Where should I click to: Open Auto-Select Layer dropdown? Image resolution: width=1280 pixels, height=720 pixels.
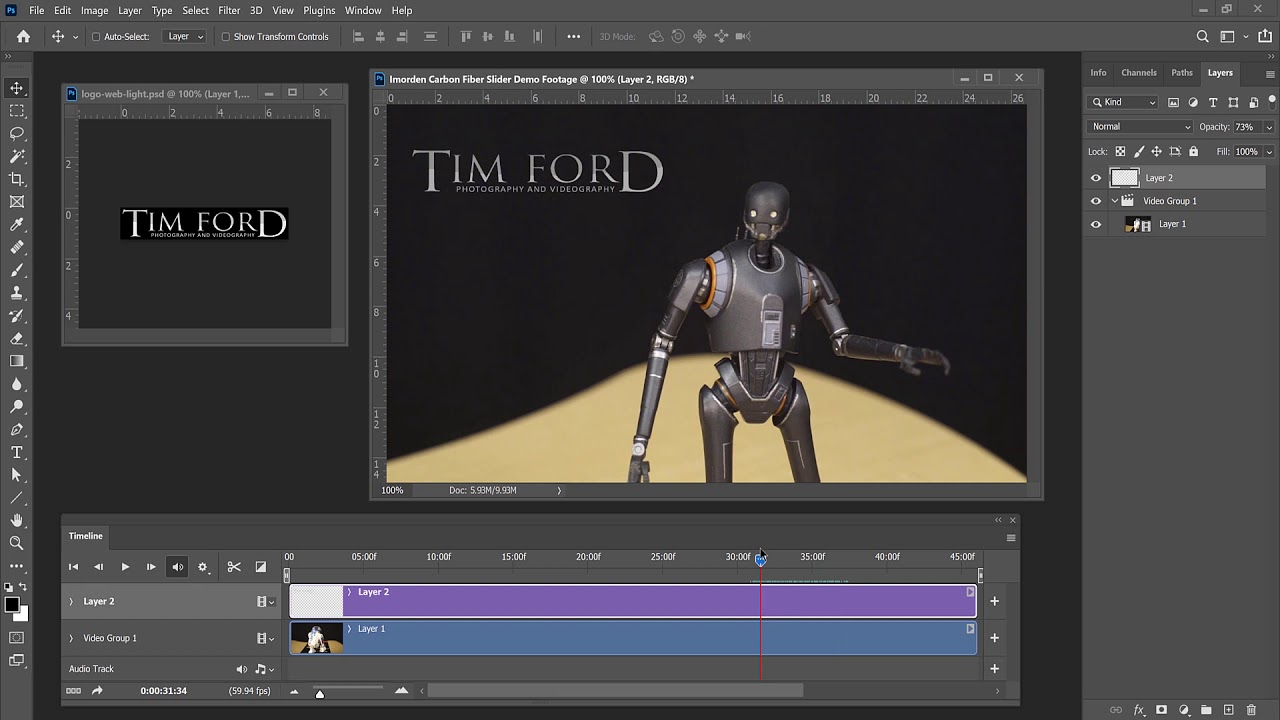[x=185, y=37]
